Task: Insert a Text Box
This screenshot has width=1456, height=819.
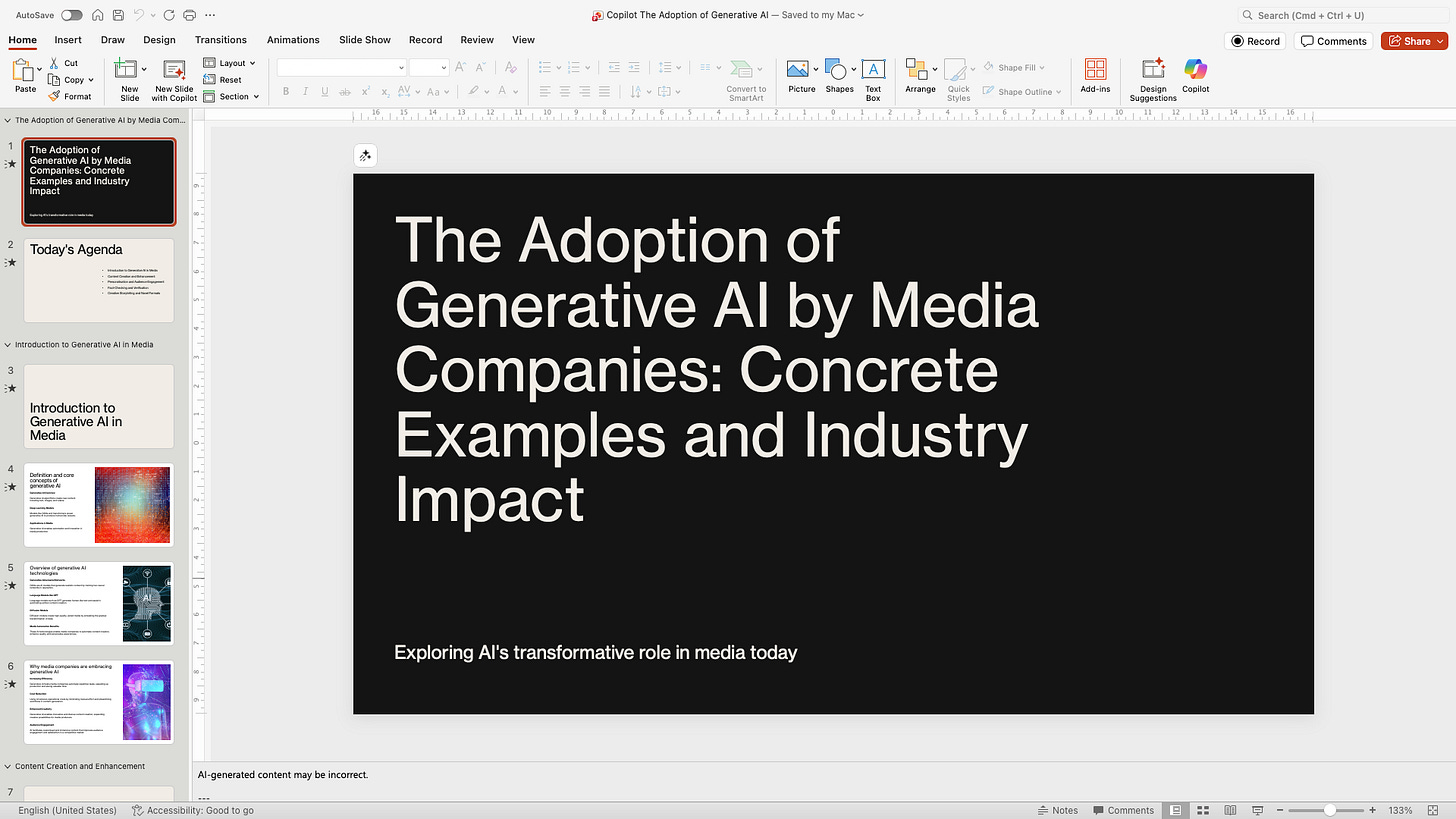Action: pyautogui.click(x=873, y=80)
